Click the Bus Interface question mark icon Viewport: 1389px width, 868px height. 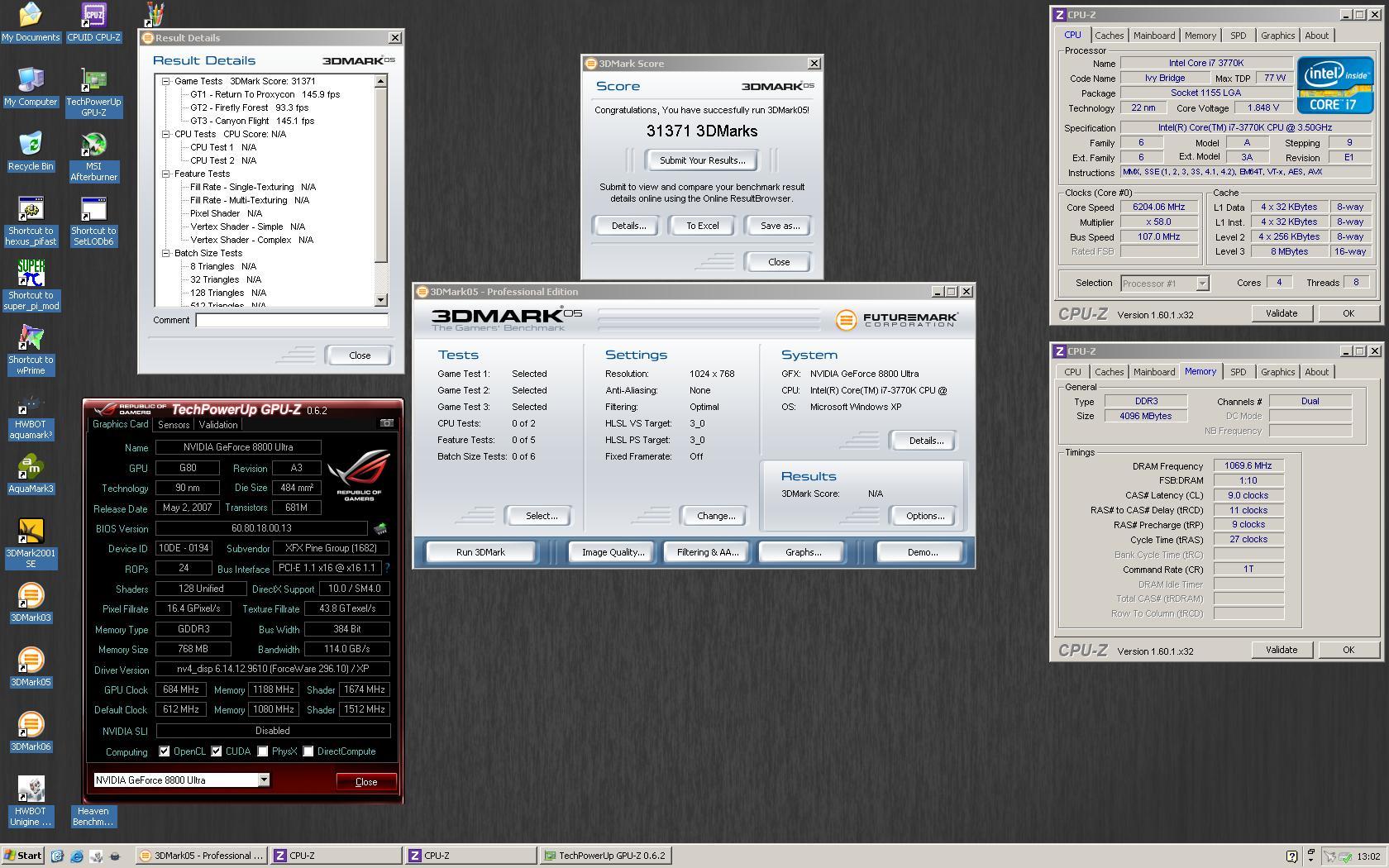click(387, 569)
